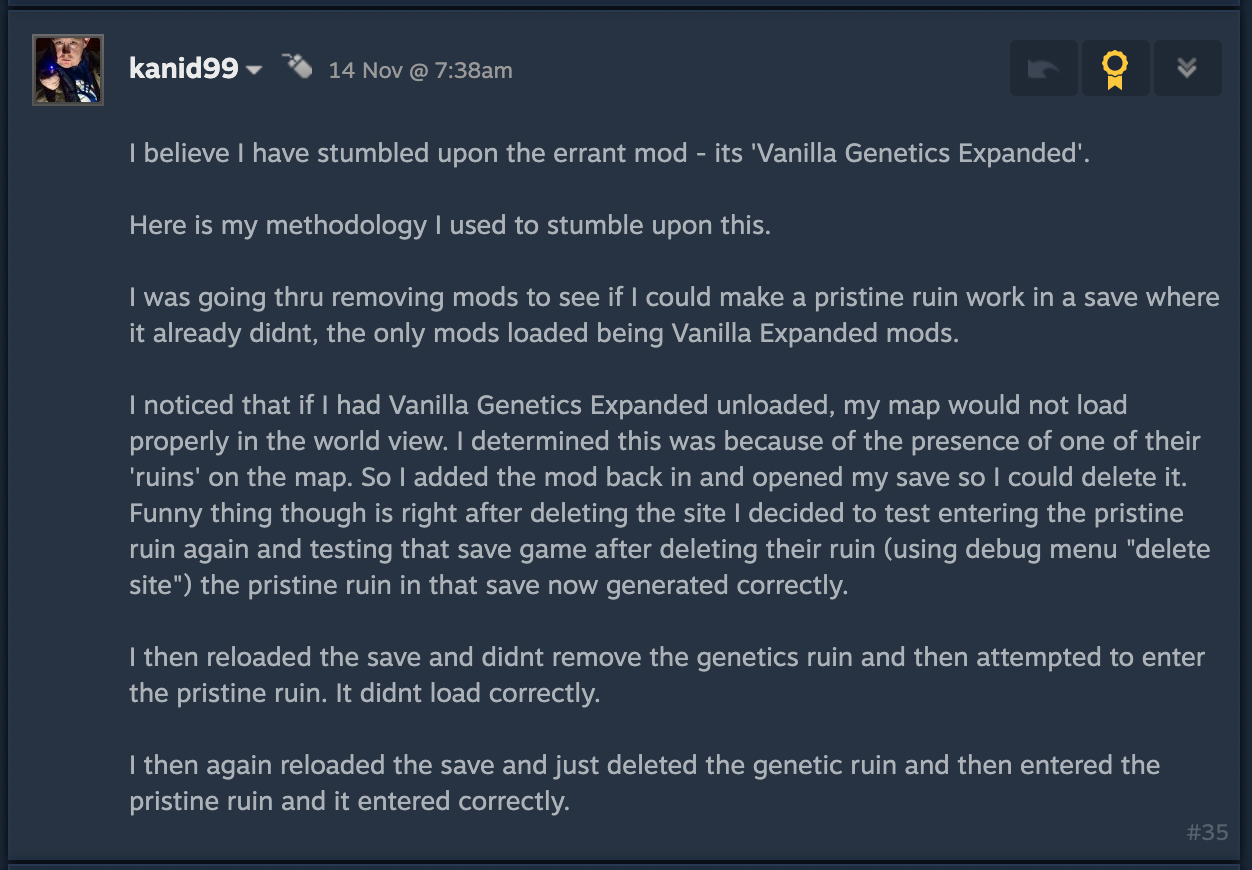1252x870 pixels.
Task: Award this post with the yellow ribbon icon
Action: coord(1115,68)
